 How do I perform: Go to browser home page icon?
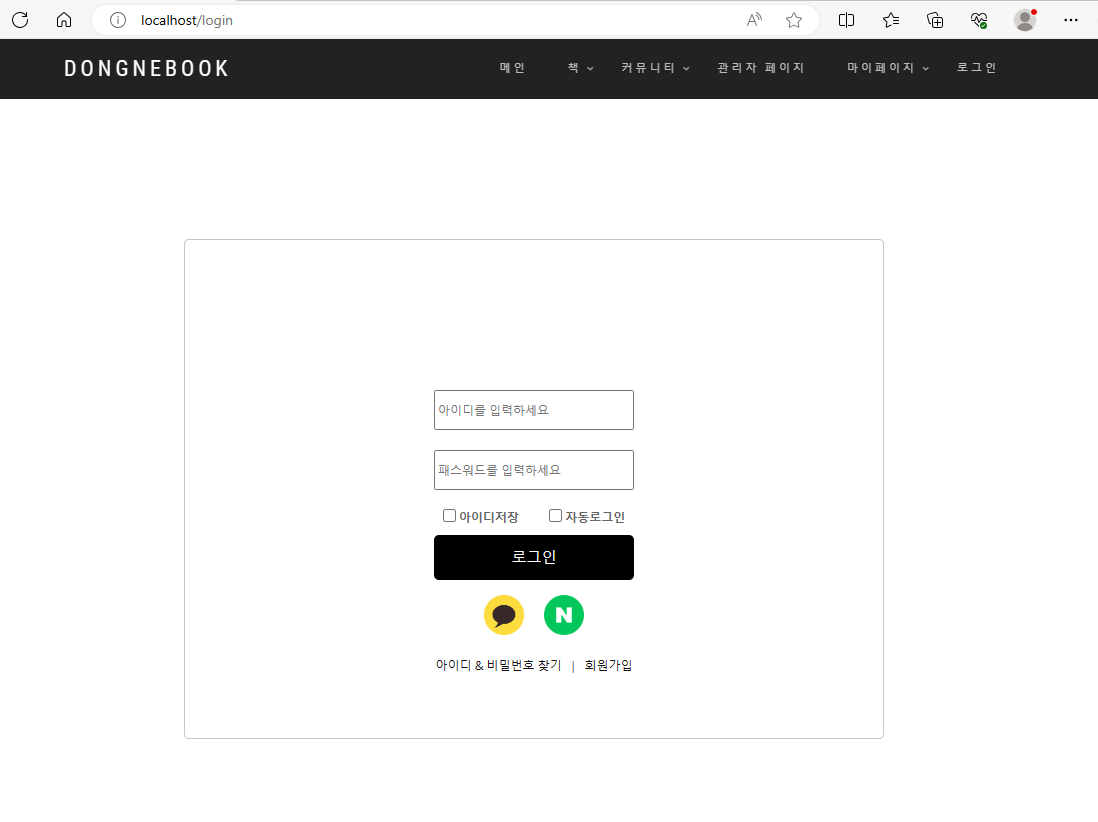[x=64, y=20]
